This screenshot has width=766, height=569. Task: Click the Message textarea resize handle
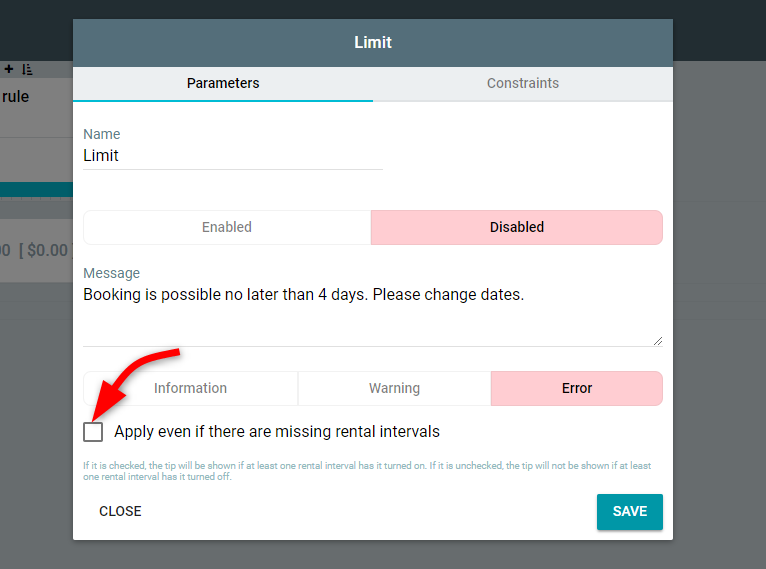658,341
